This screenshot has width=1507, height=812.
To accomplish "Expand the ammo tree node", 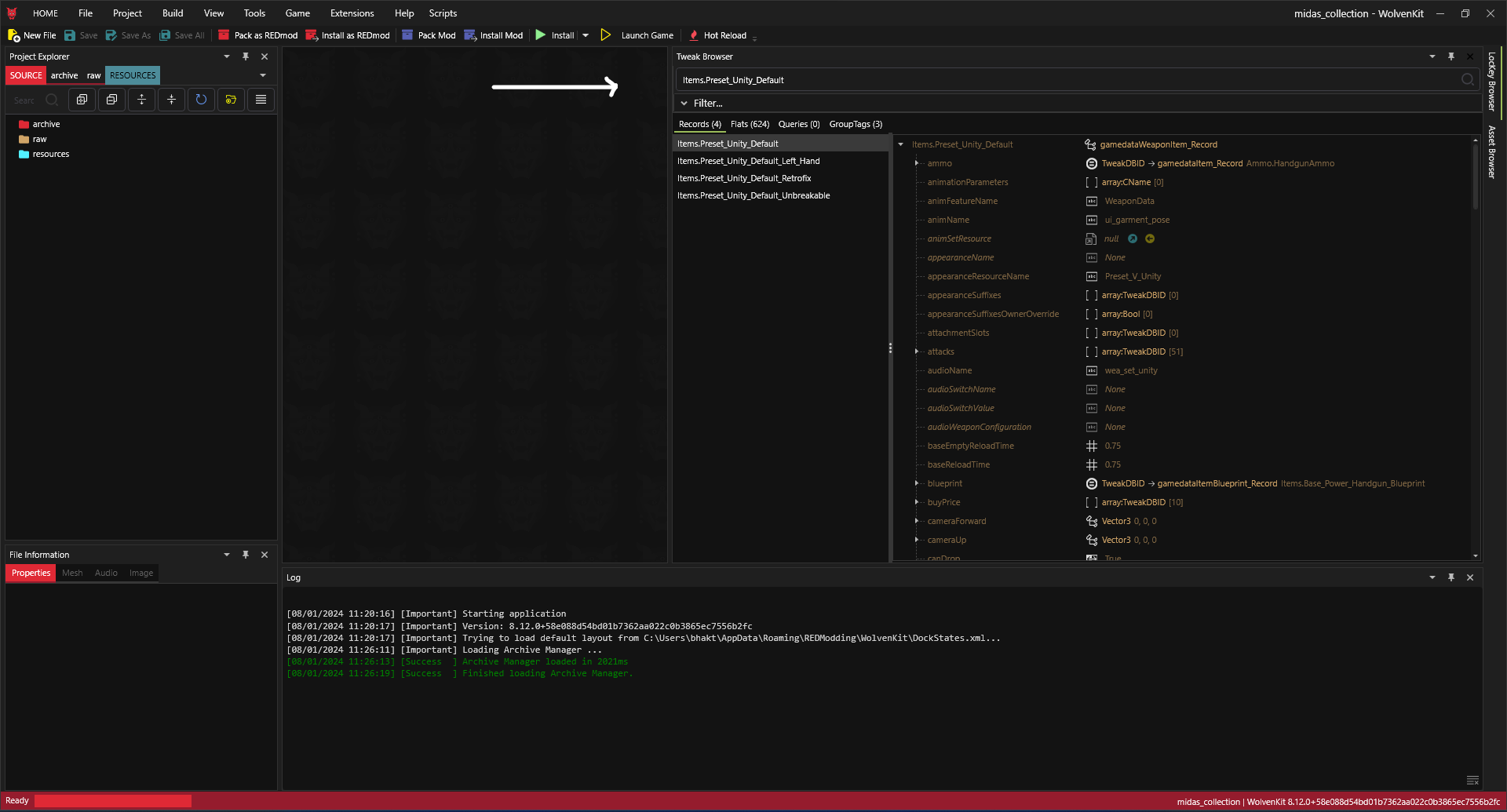I will 917,163.
